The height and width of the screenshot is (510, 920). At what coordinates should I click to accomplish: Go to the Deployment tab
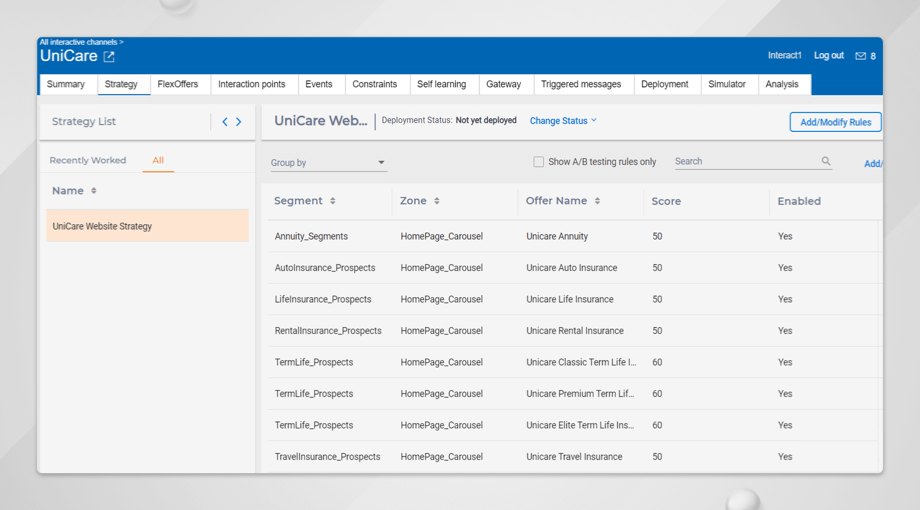coord(665,84)
